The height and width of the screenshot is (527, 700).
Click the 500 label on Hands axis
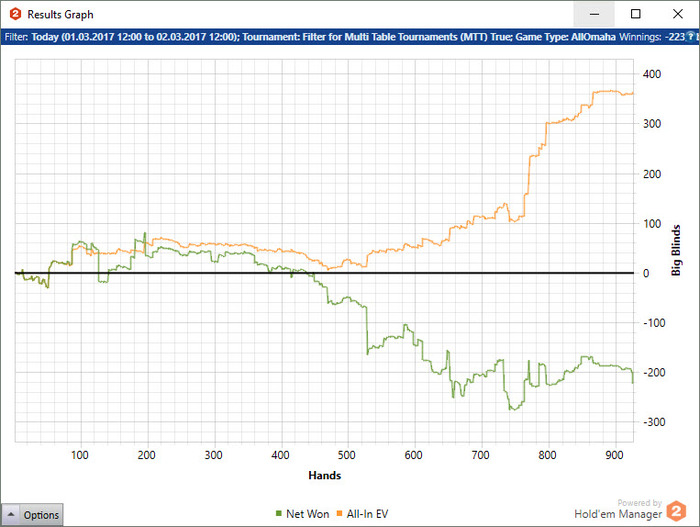tap(346, 455)
